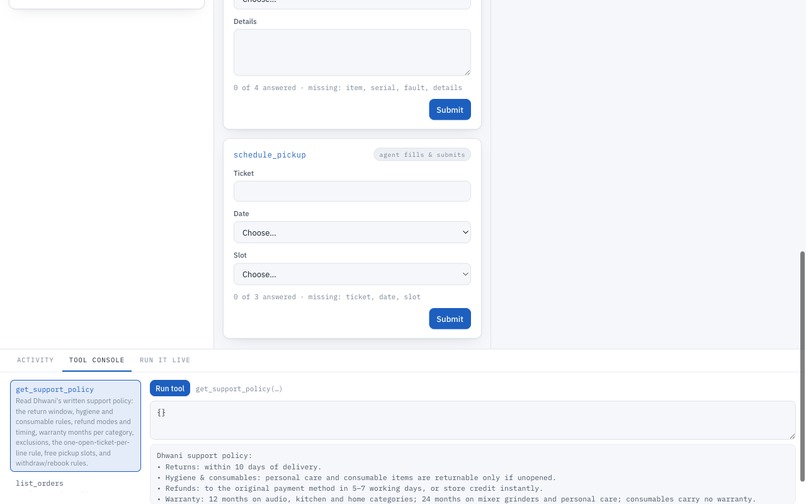806x504 pixels.
Task: Click the 'Refunds: to the original payment' line
Action: pos(350,489)
